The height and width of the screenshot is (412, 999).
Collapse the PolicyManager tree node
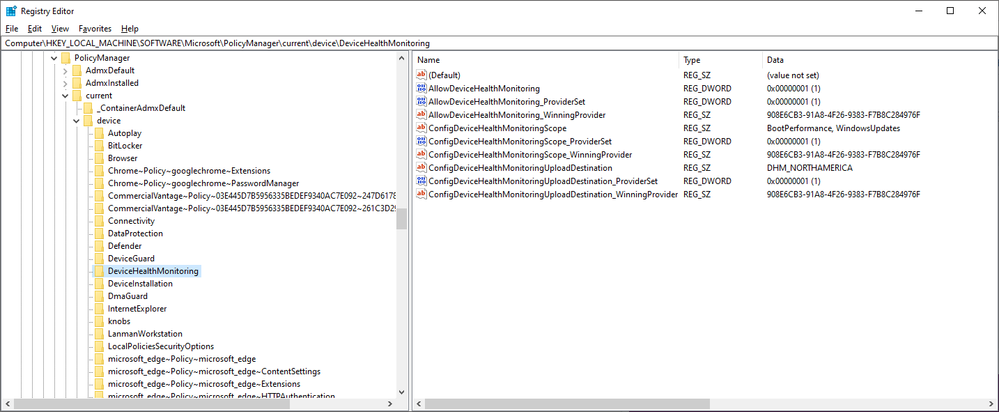pyautogui.click(x=54, y=58)
